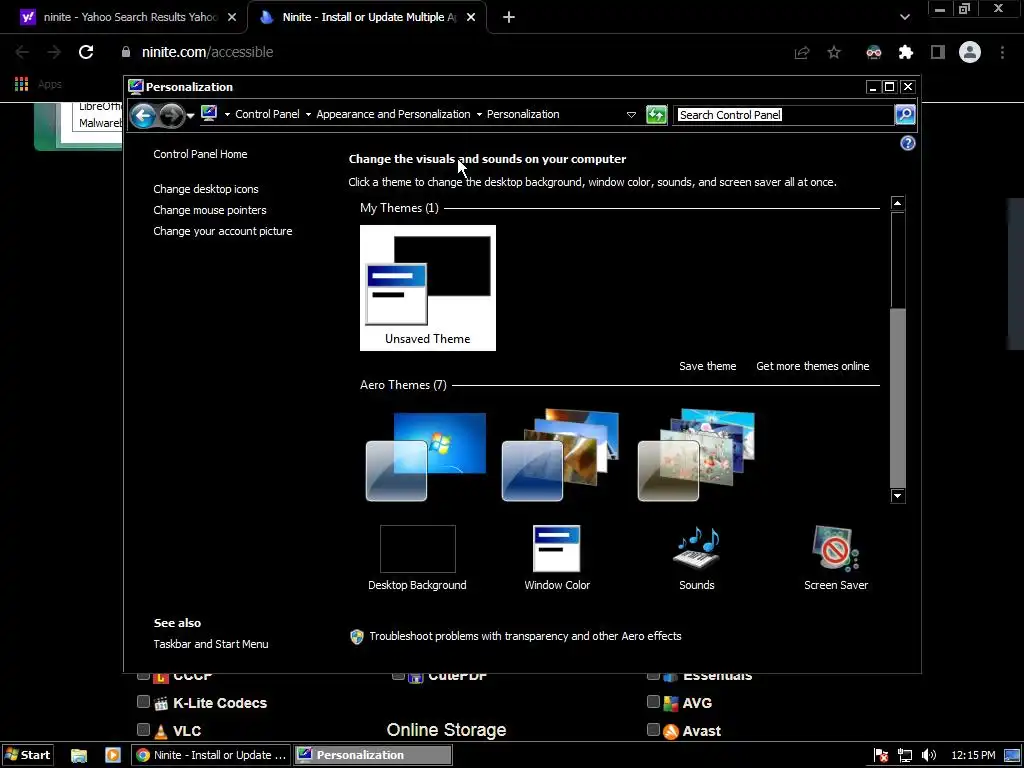The image size is (1024, 768).
Task: Open Taskbar and Start Menu link
Action: point(211,644)
